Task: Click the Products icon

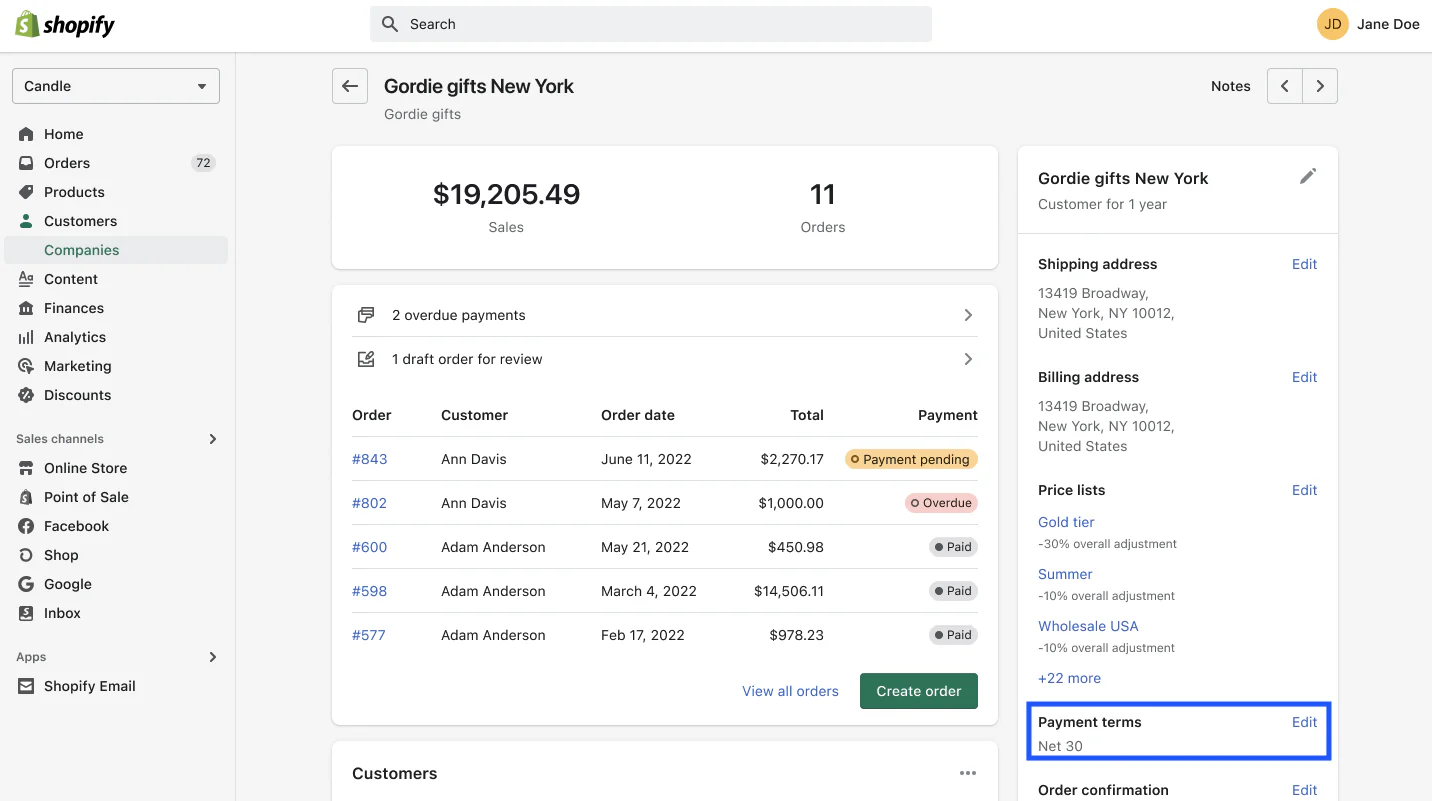Action: (25, 191)
